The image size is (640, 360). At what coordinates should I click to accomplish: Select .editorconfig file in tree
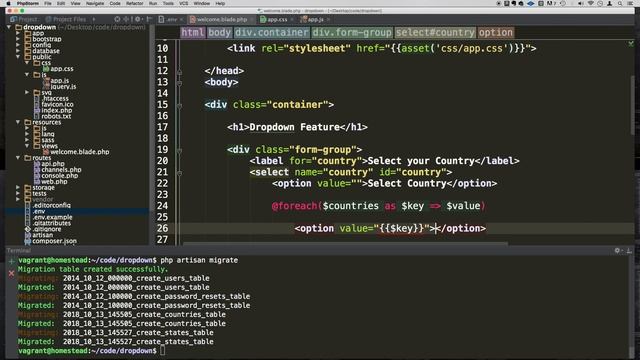[x=51, y=205]
